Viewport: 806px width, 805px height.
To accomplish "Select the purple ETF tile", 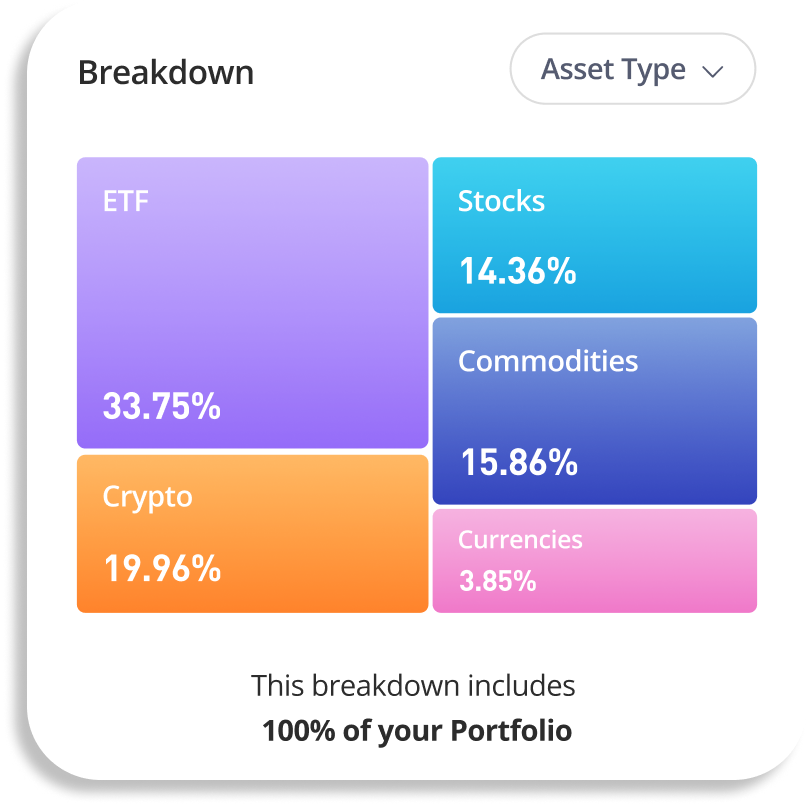I will pyautogui.click(x=252, y=300).
